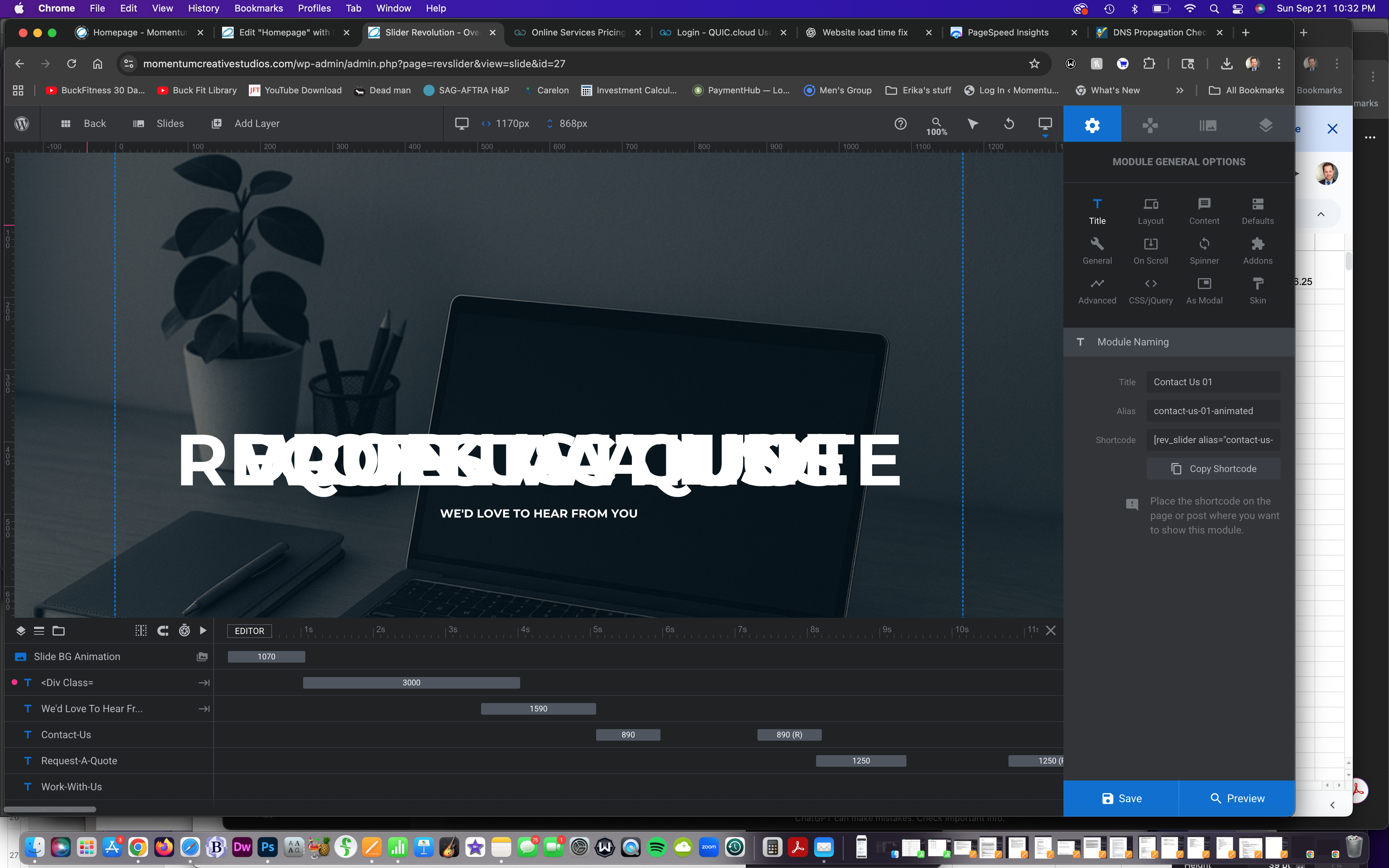Viewport: 1389px width, 868px height.
Task: Open the help question mark icon
Action: (901, 123)
